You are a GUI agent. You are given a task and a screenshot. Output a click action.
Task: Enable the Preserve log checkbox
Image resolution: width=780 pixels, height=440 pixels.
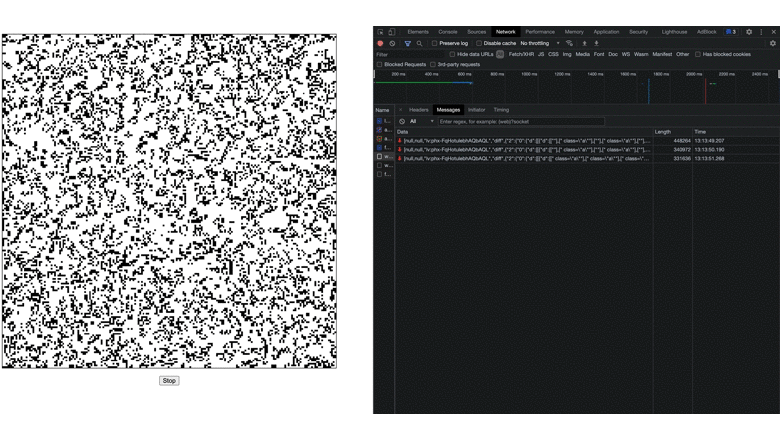point(435,44)
